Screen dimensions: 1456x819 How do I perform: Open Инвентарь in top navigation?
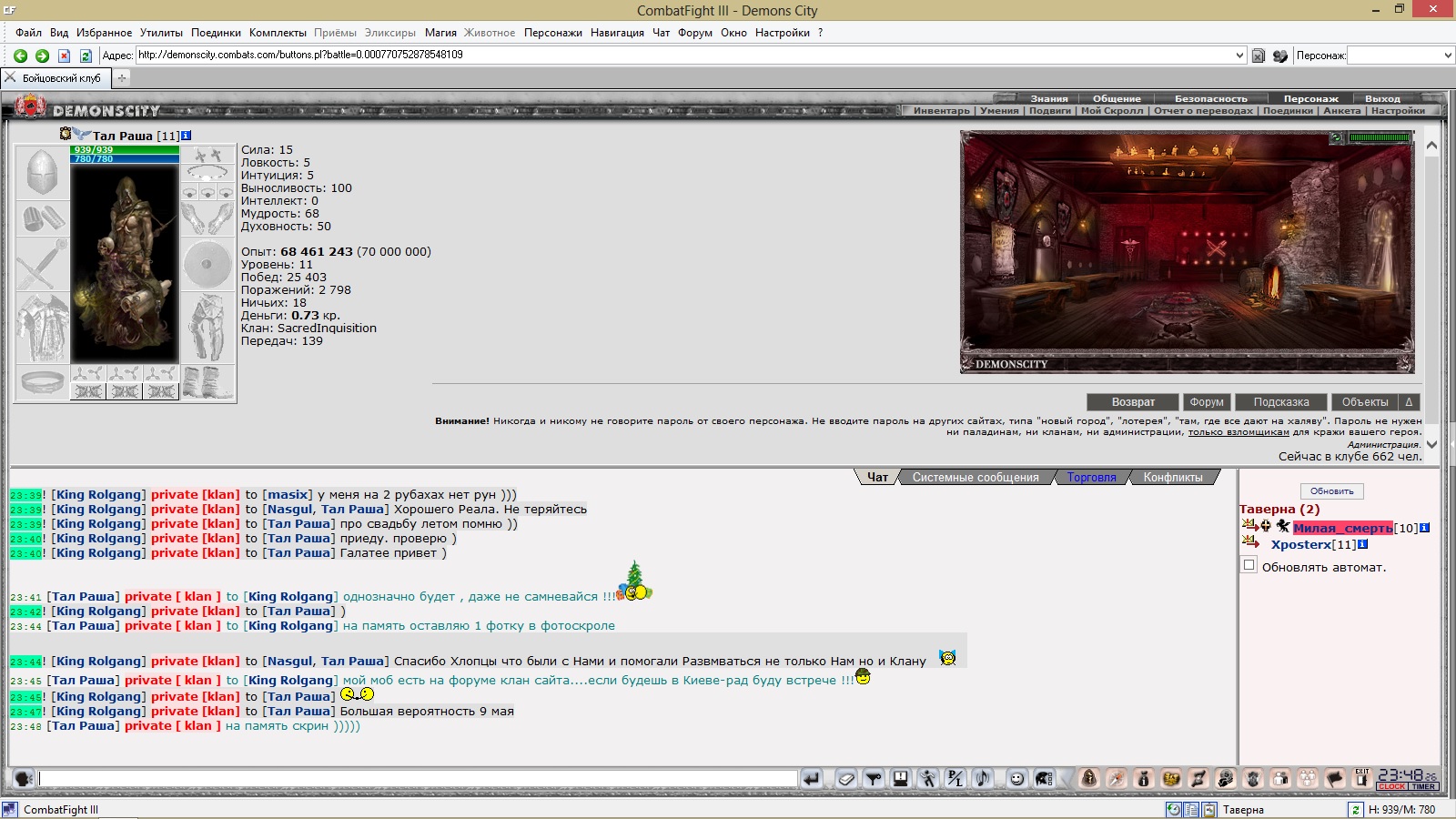pos(942,111)
